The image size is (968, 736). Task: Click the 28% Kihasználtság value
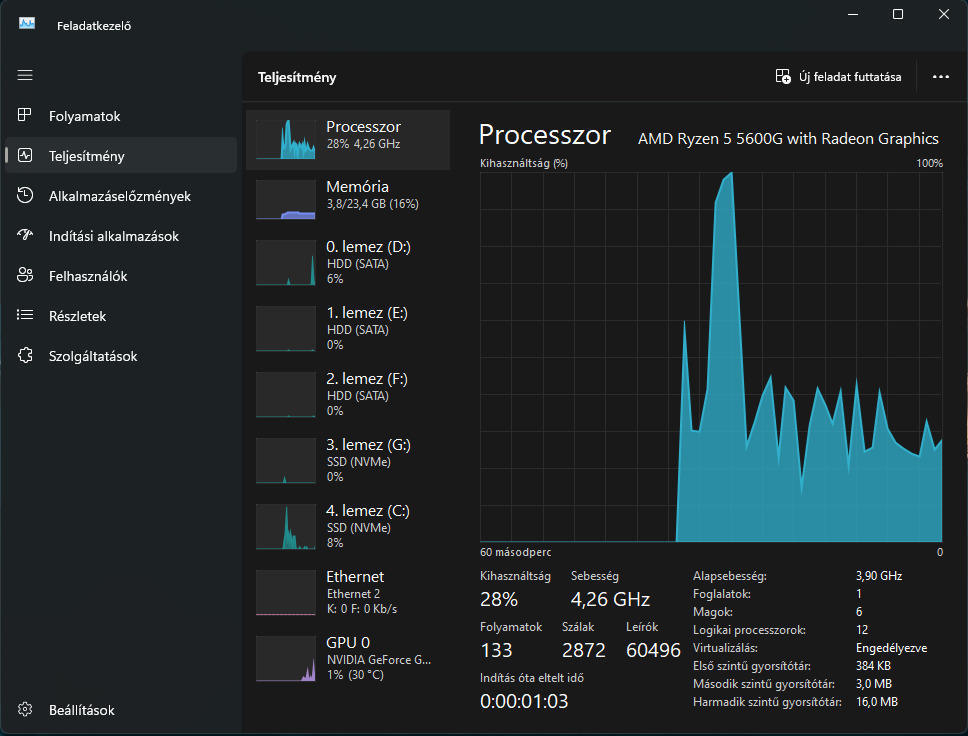pyautogui.click(x=499, y=599)
